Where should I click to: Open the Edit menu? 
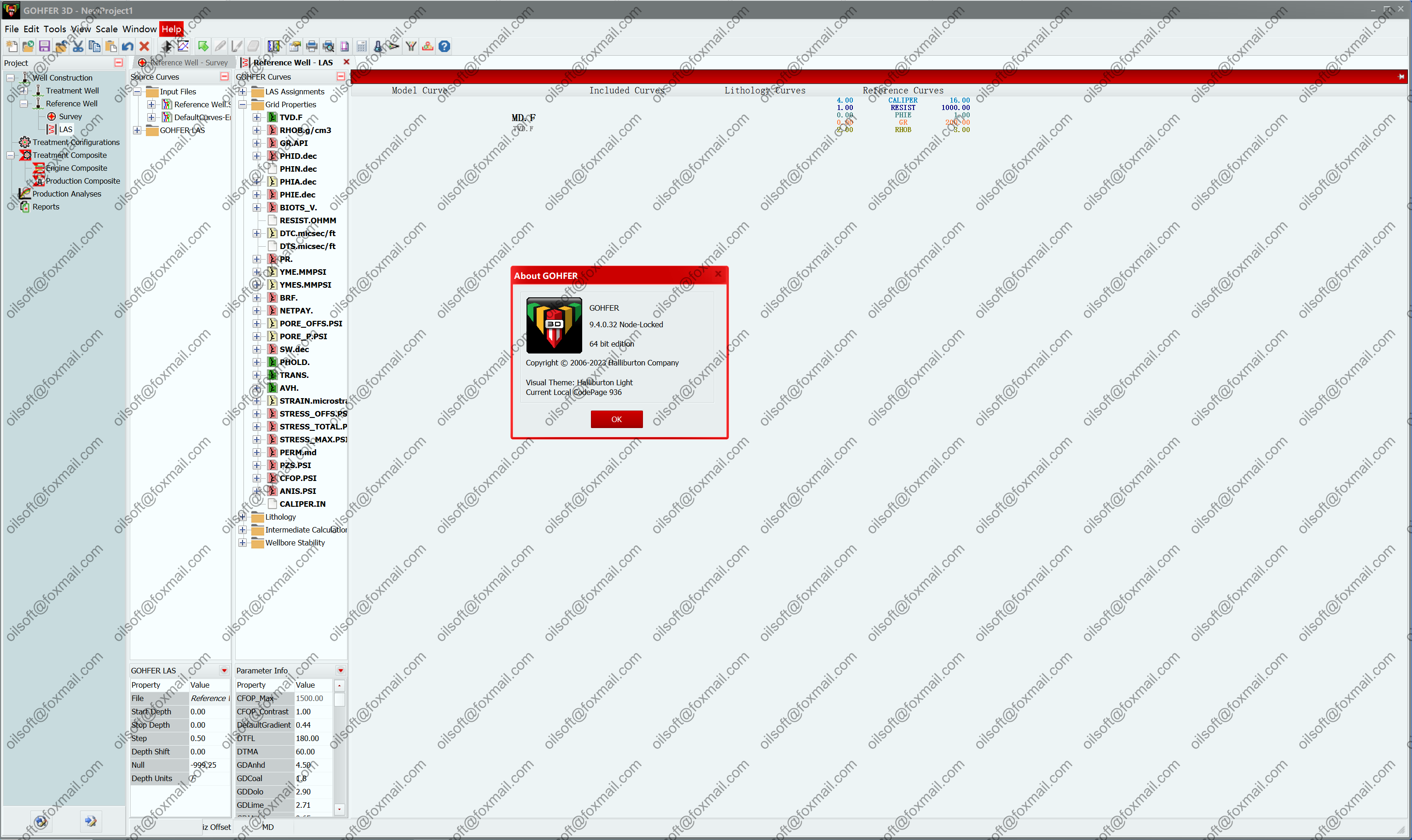coord(31,29)
